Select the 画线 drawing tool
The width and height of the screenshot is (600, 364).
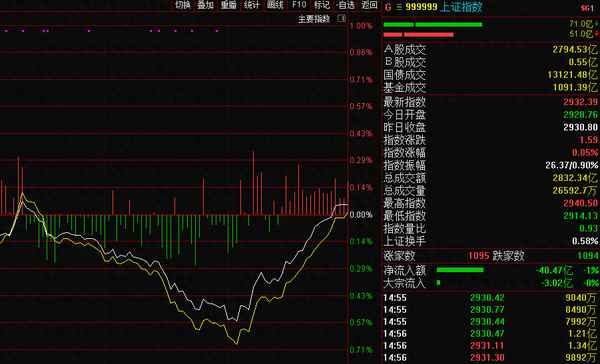[x=275, y=5]
